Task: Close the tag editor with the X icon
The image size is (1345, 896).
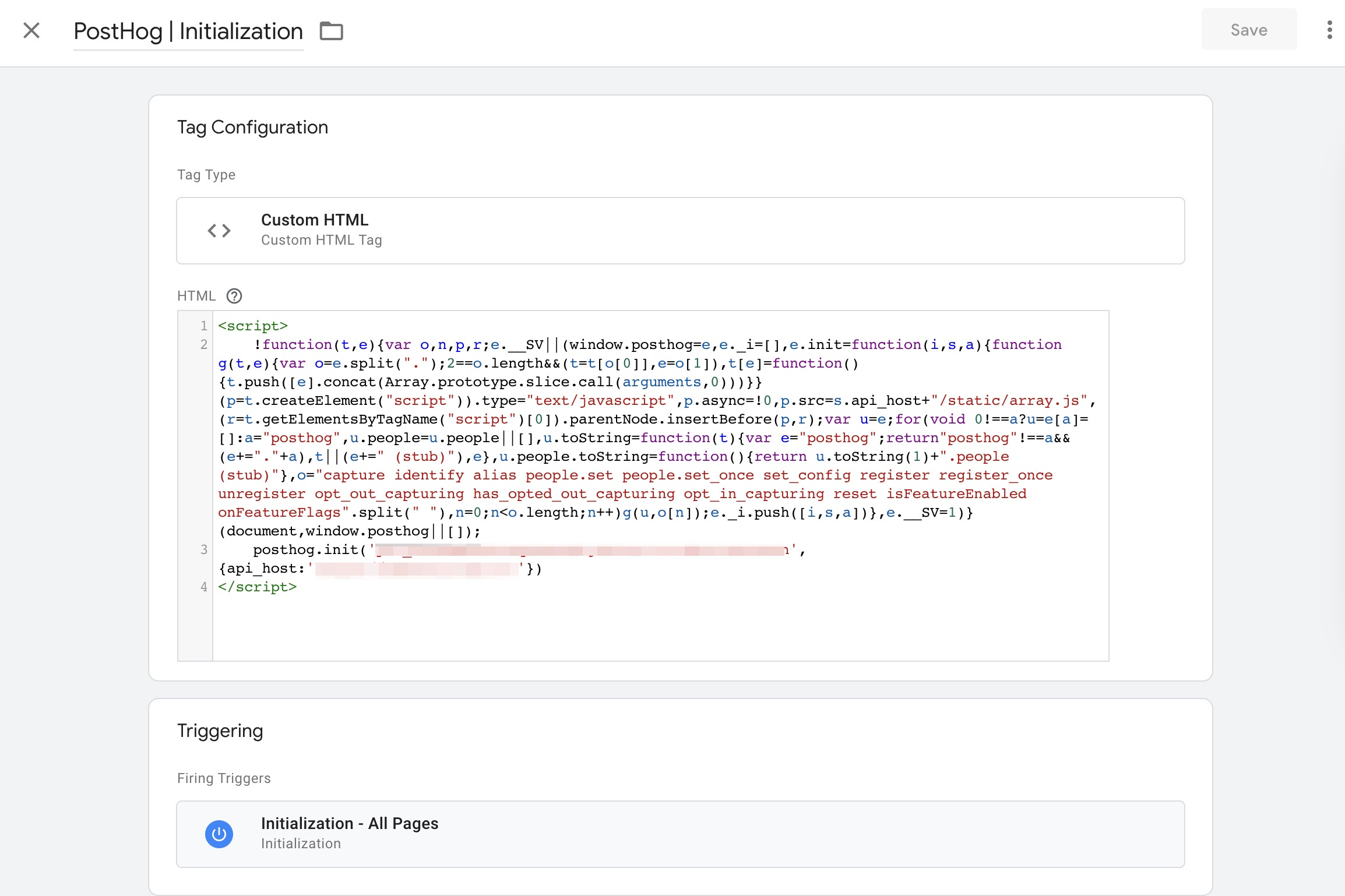Action: pyautogui.click(x=31, y=30)
